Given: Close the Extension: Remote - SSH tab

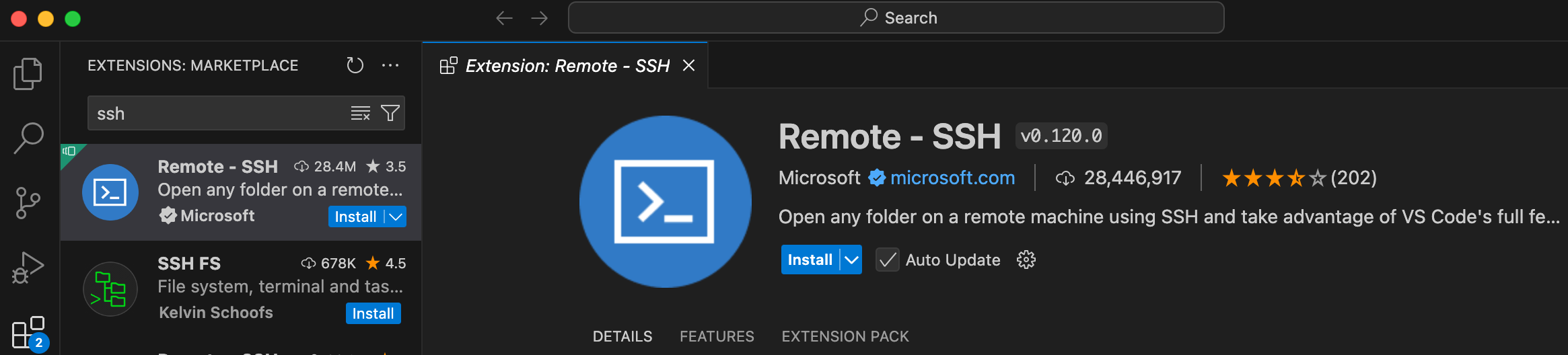Looking at the screenshot, I should [x=688, y=65].
